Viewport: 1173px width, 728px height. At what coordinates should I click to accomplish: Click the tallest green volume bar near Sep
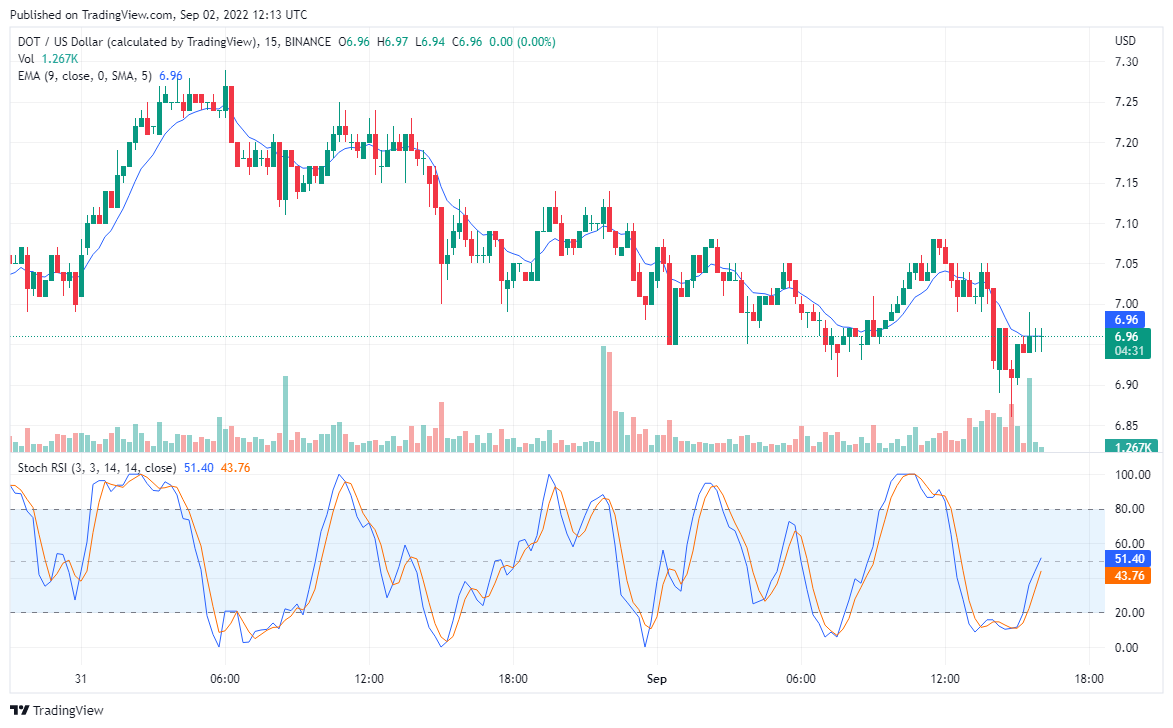coord(603,399)
